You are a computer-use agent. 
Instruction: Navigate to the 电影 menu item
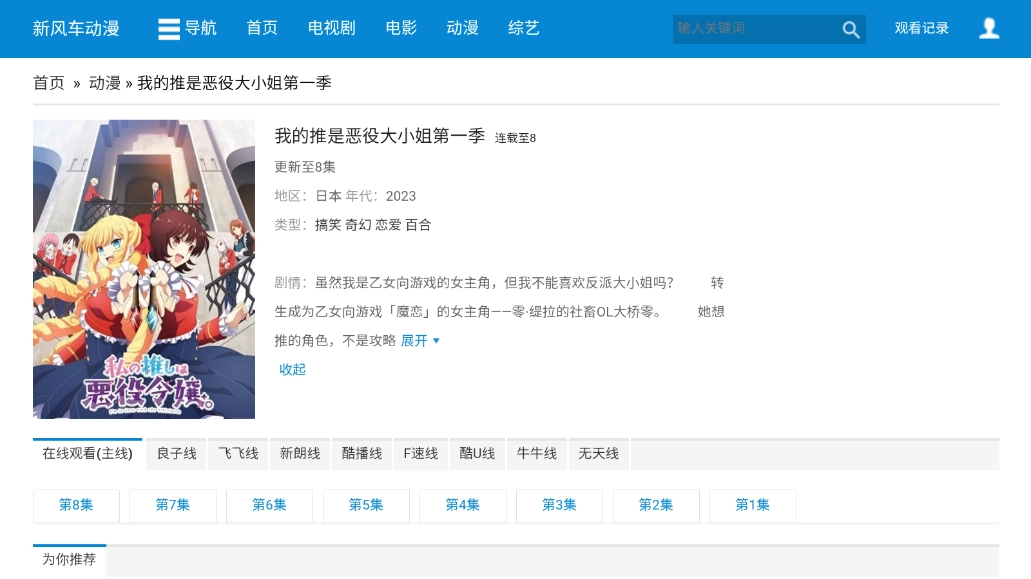tap(400, 28)
